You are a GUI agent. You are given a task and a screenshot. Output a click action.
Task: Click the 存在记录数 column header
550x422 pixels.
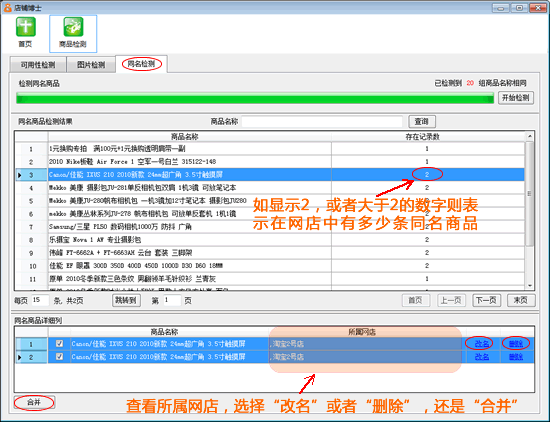(x=428, y=136)
